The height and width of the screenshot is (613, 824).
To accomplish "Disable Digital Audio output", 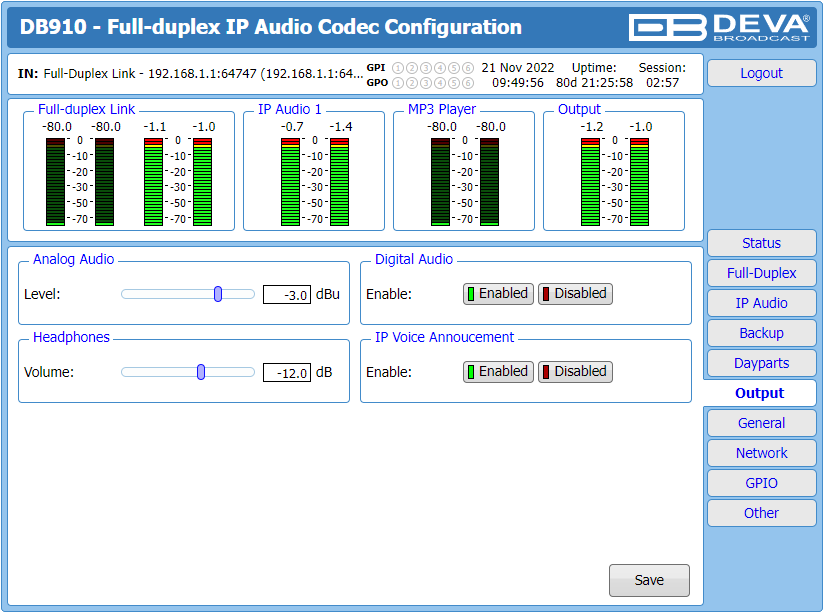I will (575, 293).
